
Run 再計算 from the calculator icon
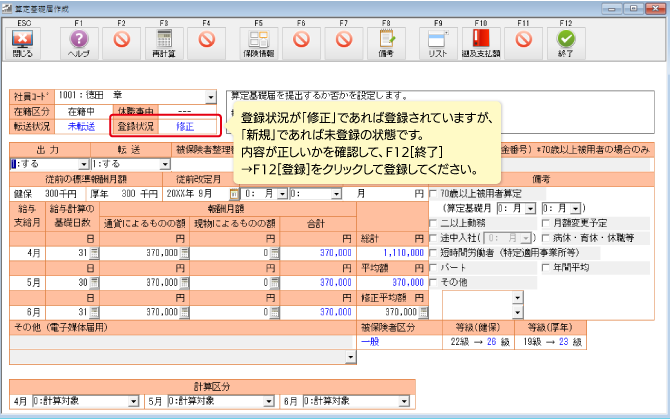tap(165, 40)
